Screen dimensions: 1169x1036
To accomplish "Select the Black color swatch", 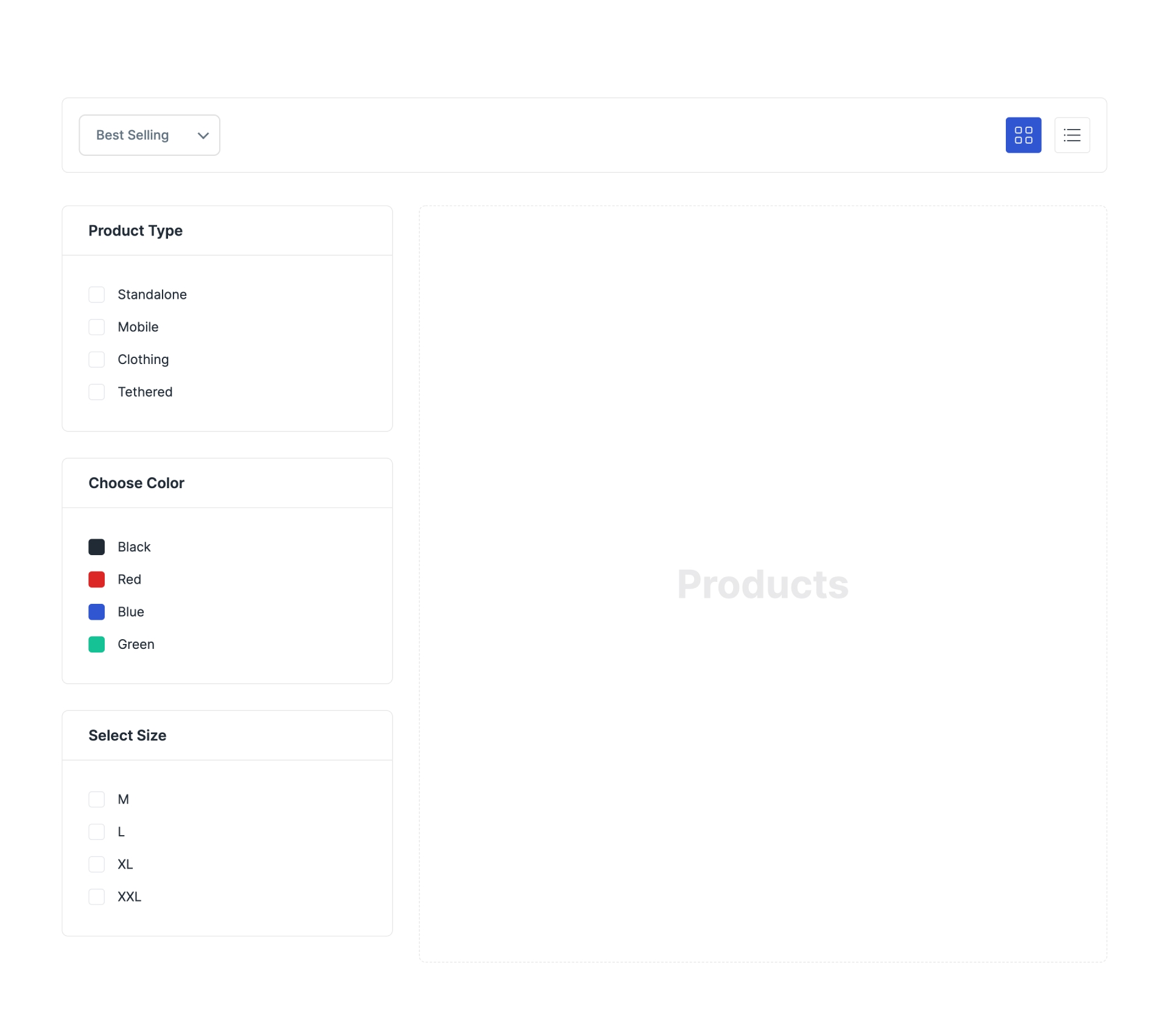I will tap(96, 547).
